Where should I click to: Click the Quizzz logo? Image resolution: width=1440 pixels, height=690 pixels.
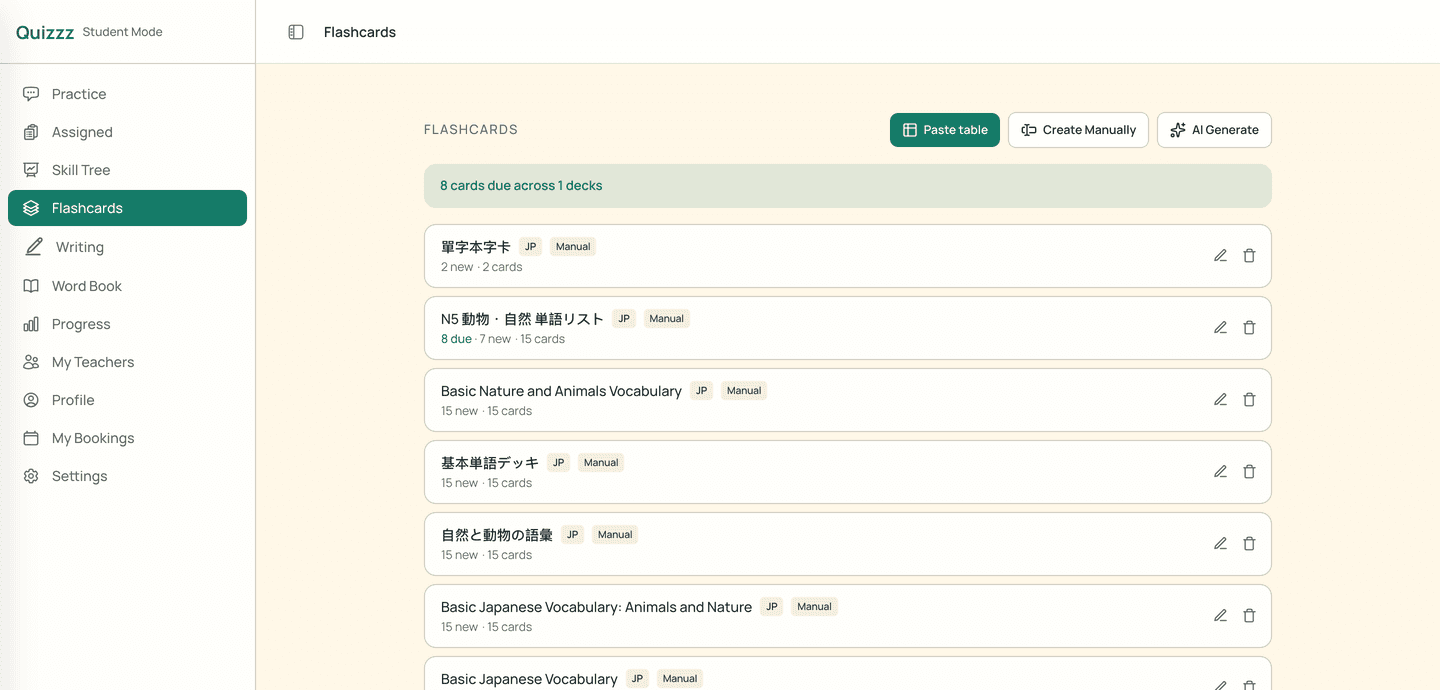[45, 32]
